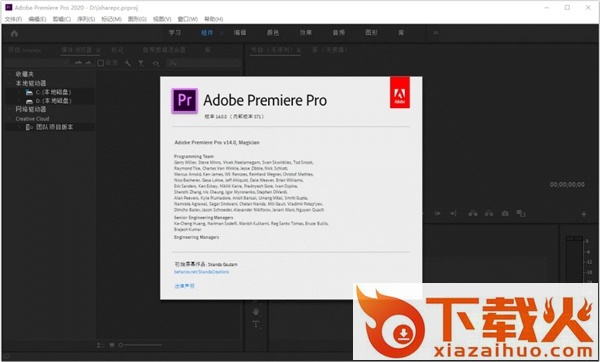Toggle the Comparison View icon
This screenshot has height=362, width=600.
(x=521, y=214)
